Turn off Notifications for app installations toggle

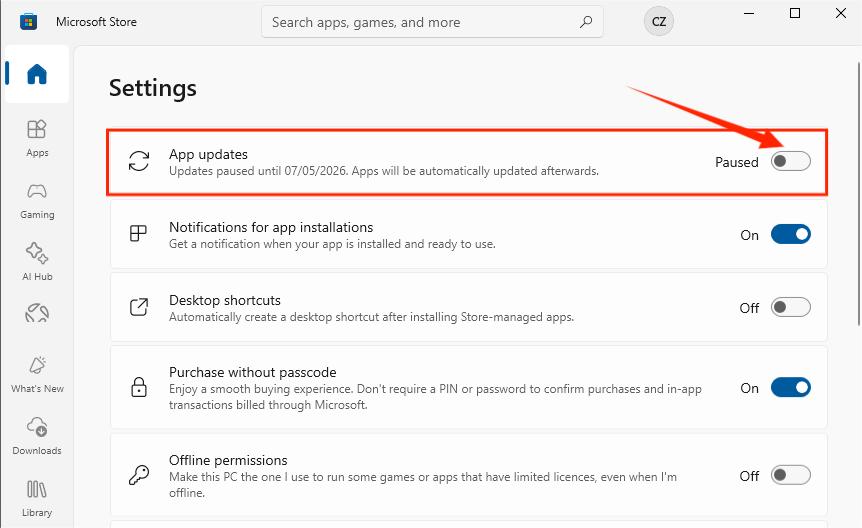click(791, 234)
